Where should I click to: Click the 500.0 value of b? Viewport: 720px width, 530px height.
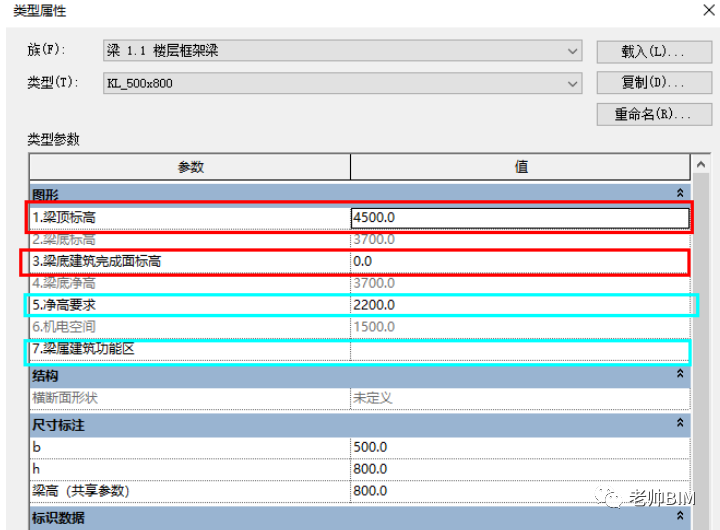click(x=520, y=447)
